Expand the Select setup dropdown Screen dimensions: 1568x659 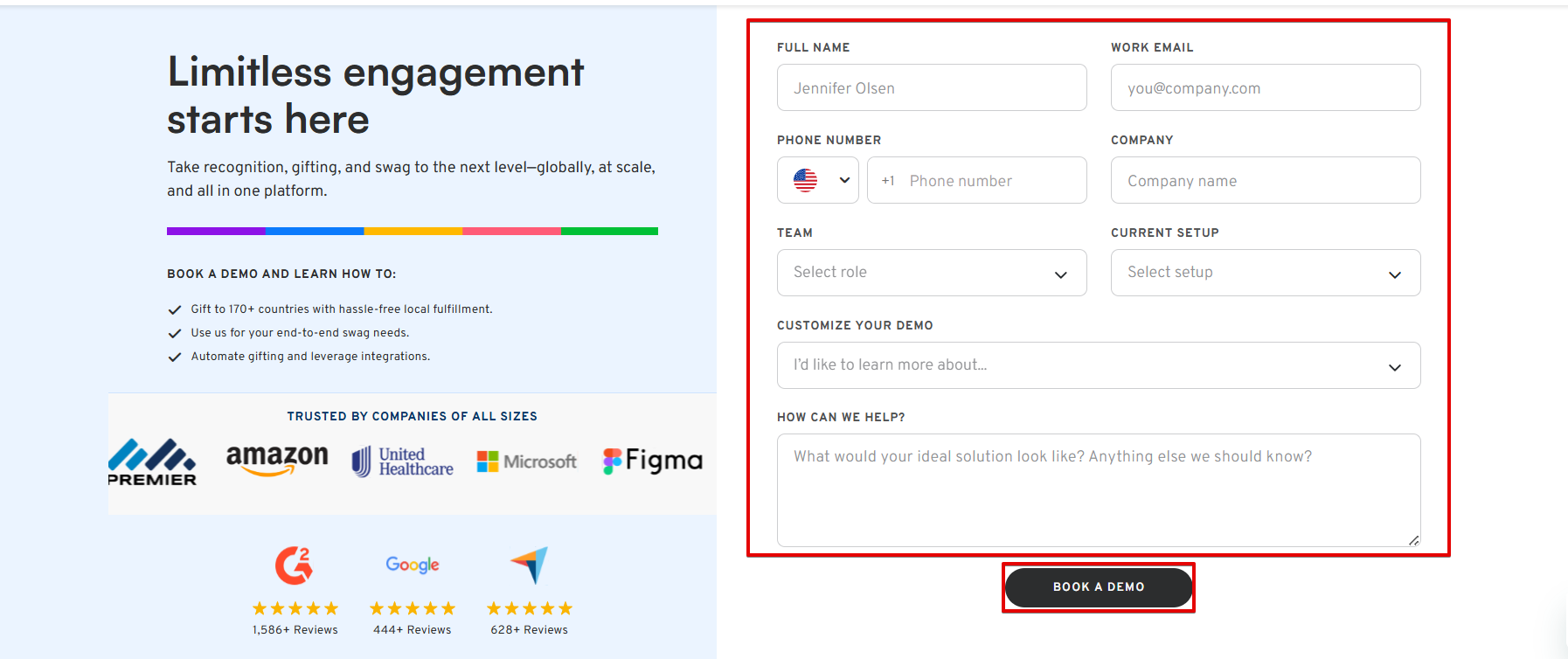tap(1266, 273)
